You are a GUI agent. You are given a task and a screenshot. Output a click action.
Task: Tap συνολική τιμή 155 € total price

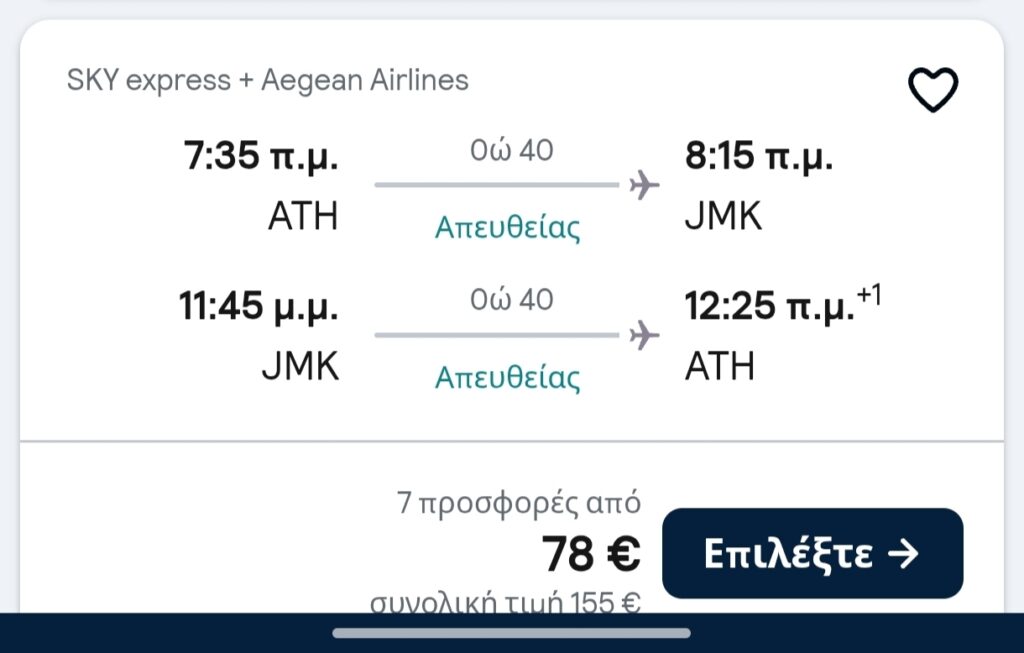click(506, 603)
